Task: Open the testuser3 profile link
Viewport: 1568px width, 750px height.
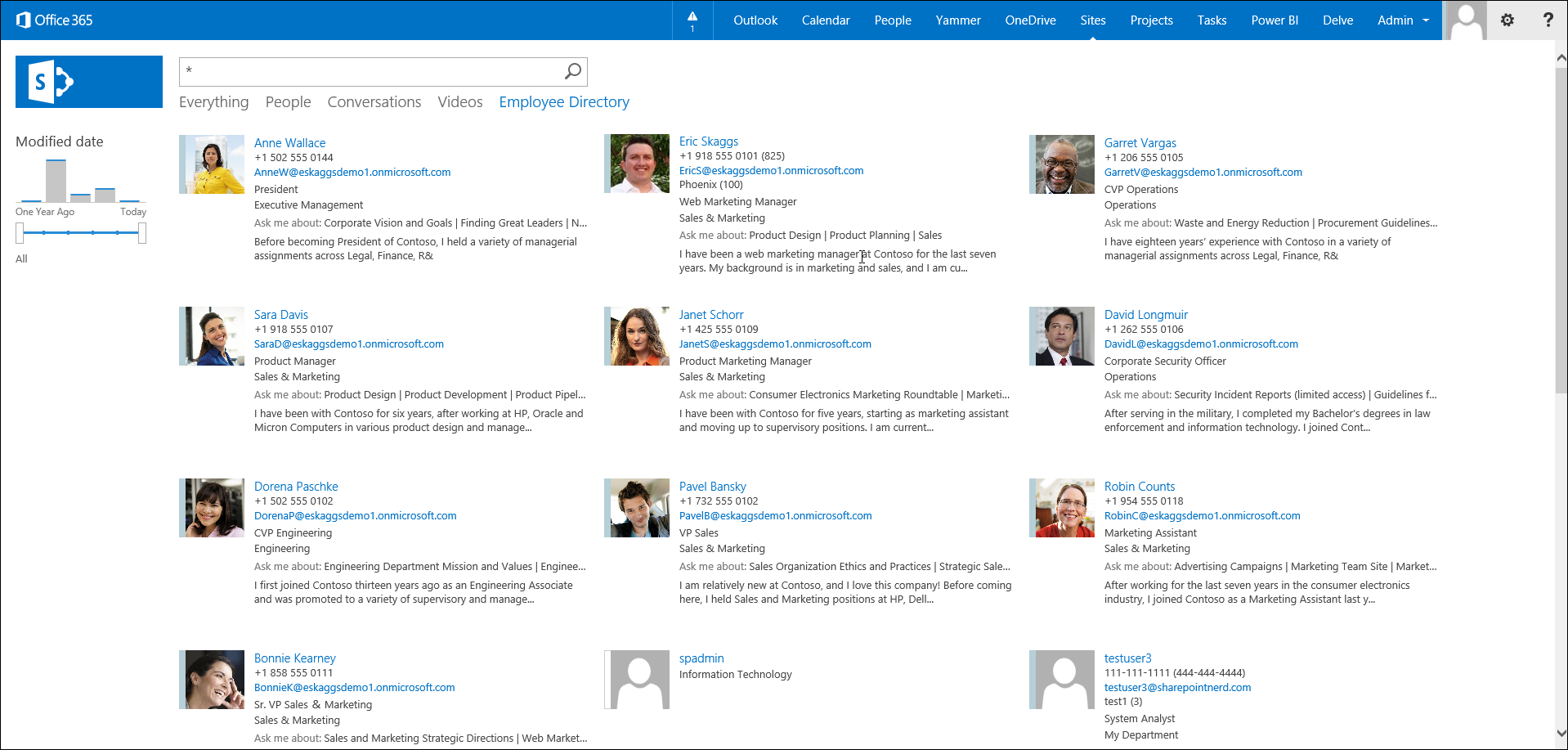Action: 1127,658
